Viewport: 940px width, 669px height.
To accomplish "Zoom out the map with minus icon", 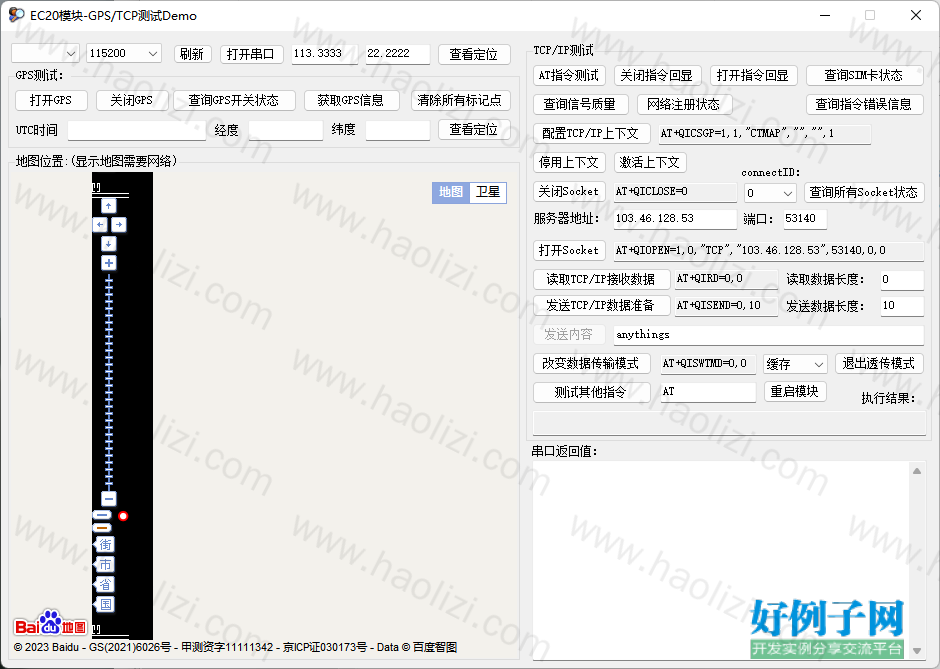I will (x=109, y=498).
